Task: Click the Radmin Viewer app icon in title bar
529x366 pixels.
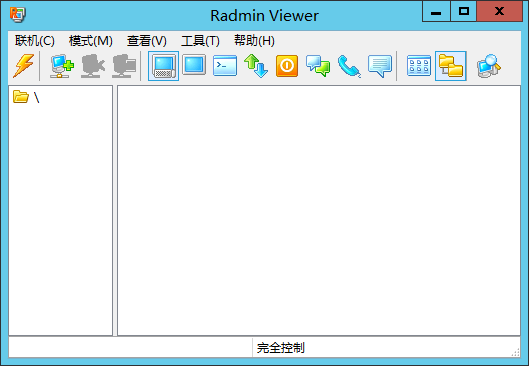Action: pyautogui.click(x=18, y=14)
